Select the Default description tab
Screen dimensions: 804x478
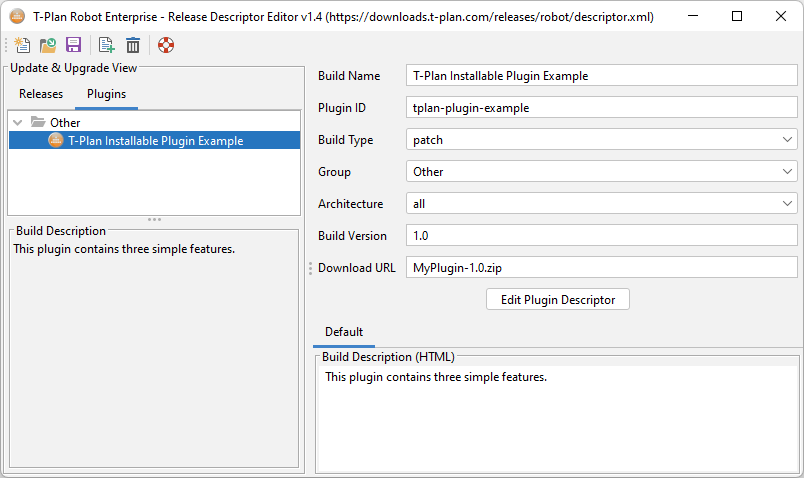pos(344,332)
